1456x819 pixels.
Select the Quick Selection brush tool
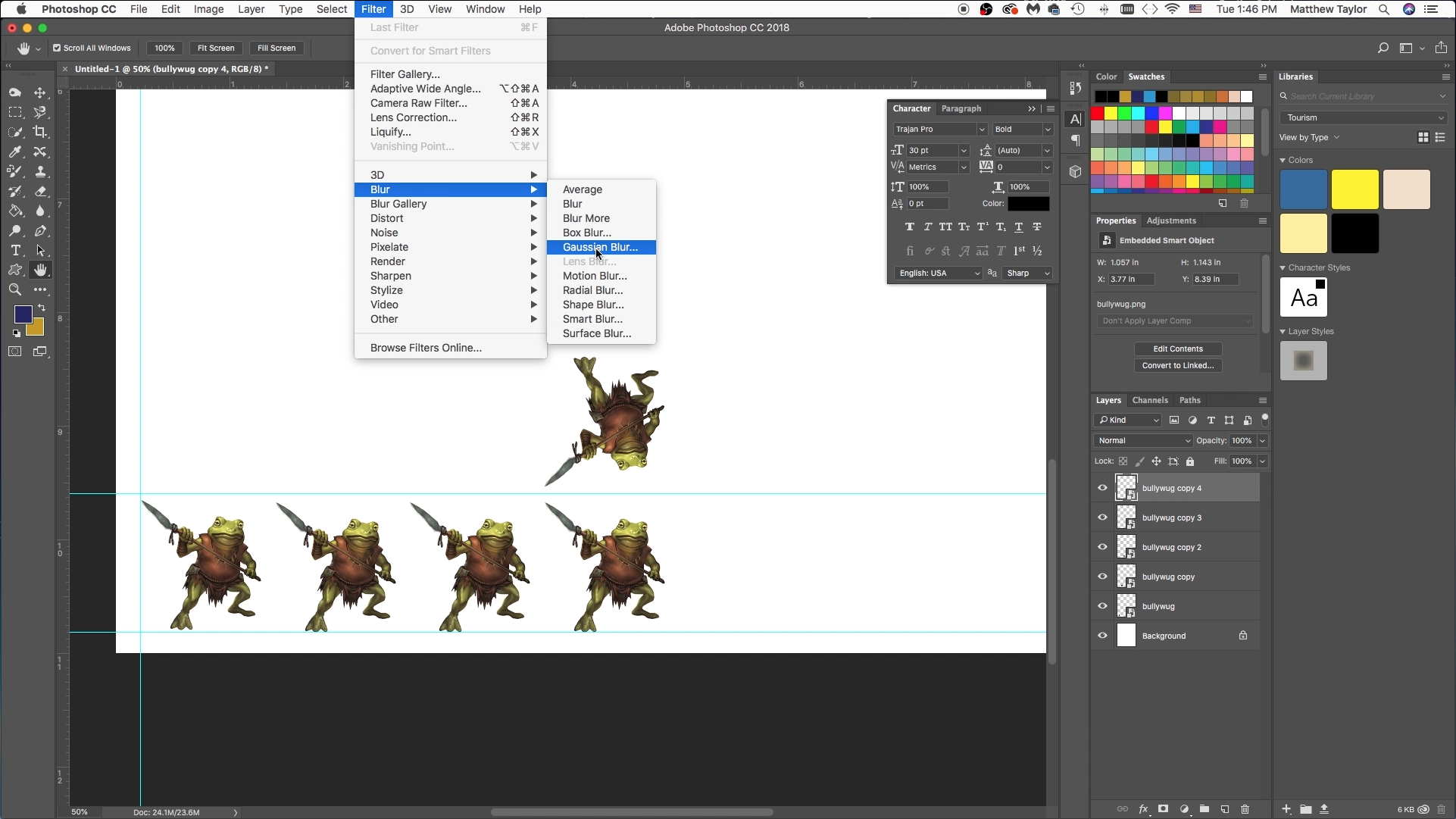[15, 132]
